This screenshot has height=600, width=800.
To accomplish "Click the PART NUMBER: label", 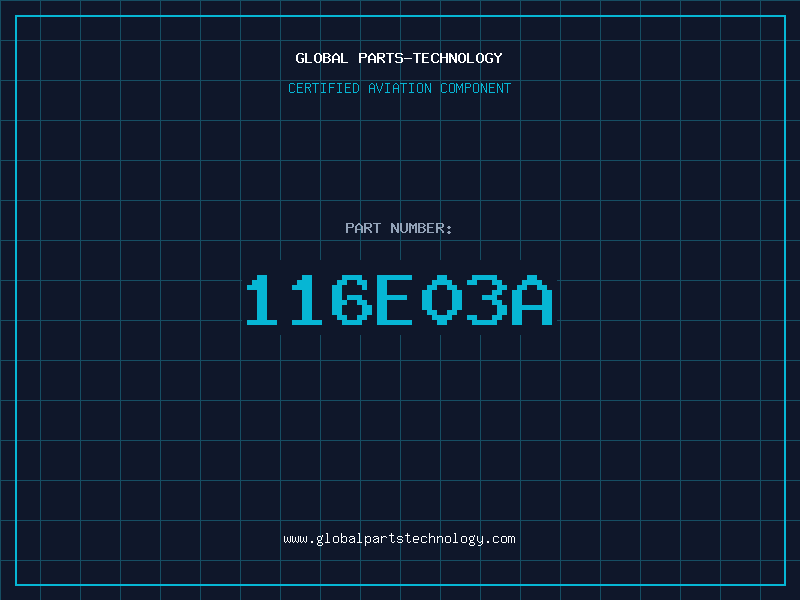I will (x=398, y=228).
